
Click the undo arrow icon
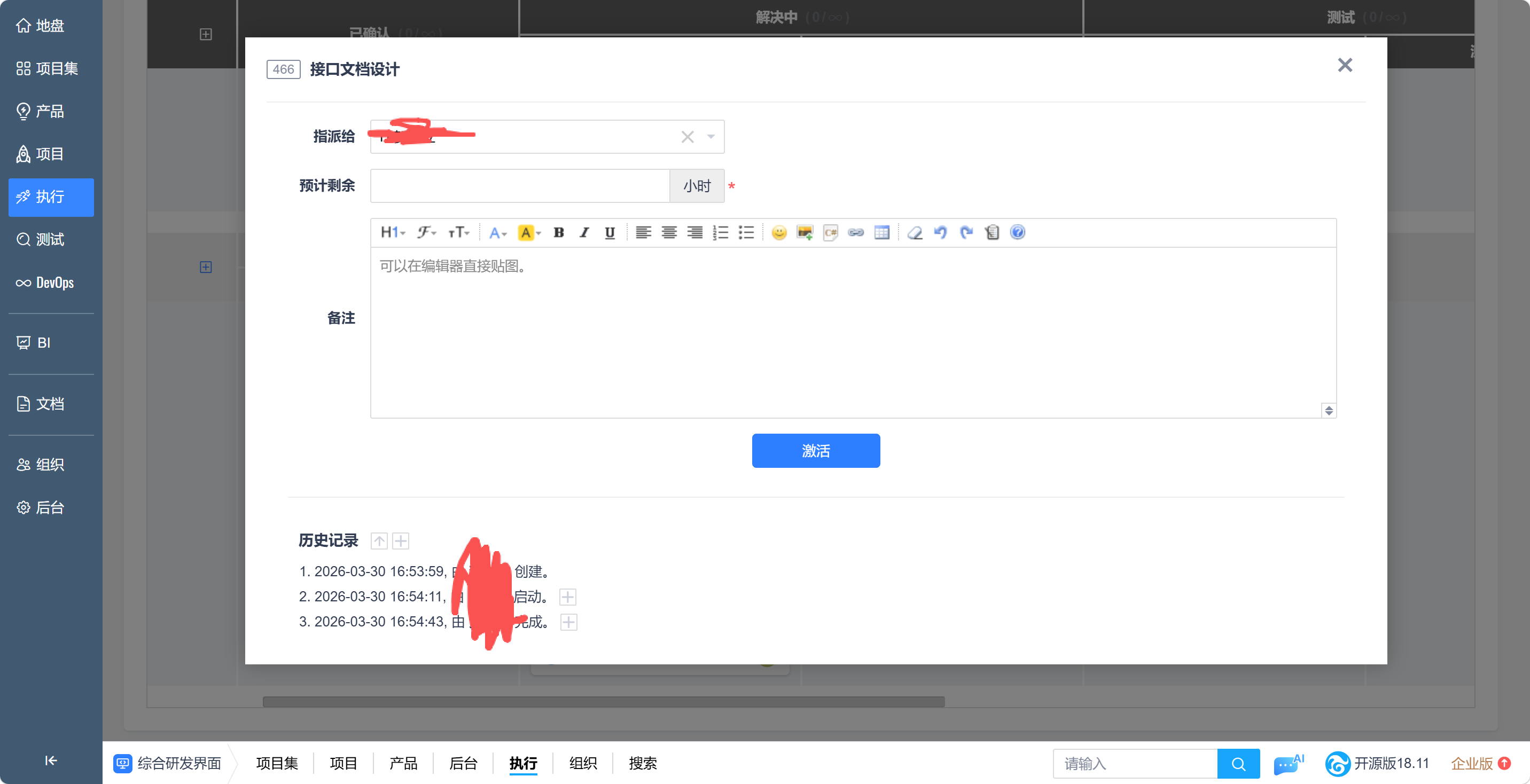point(940,233)
